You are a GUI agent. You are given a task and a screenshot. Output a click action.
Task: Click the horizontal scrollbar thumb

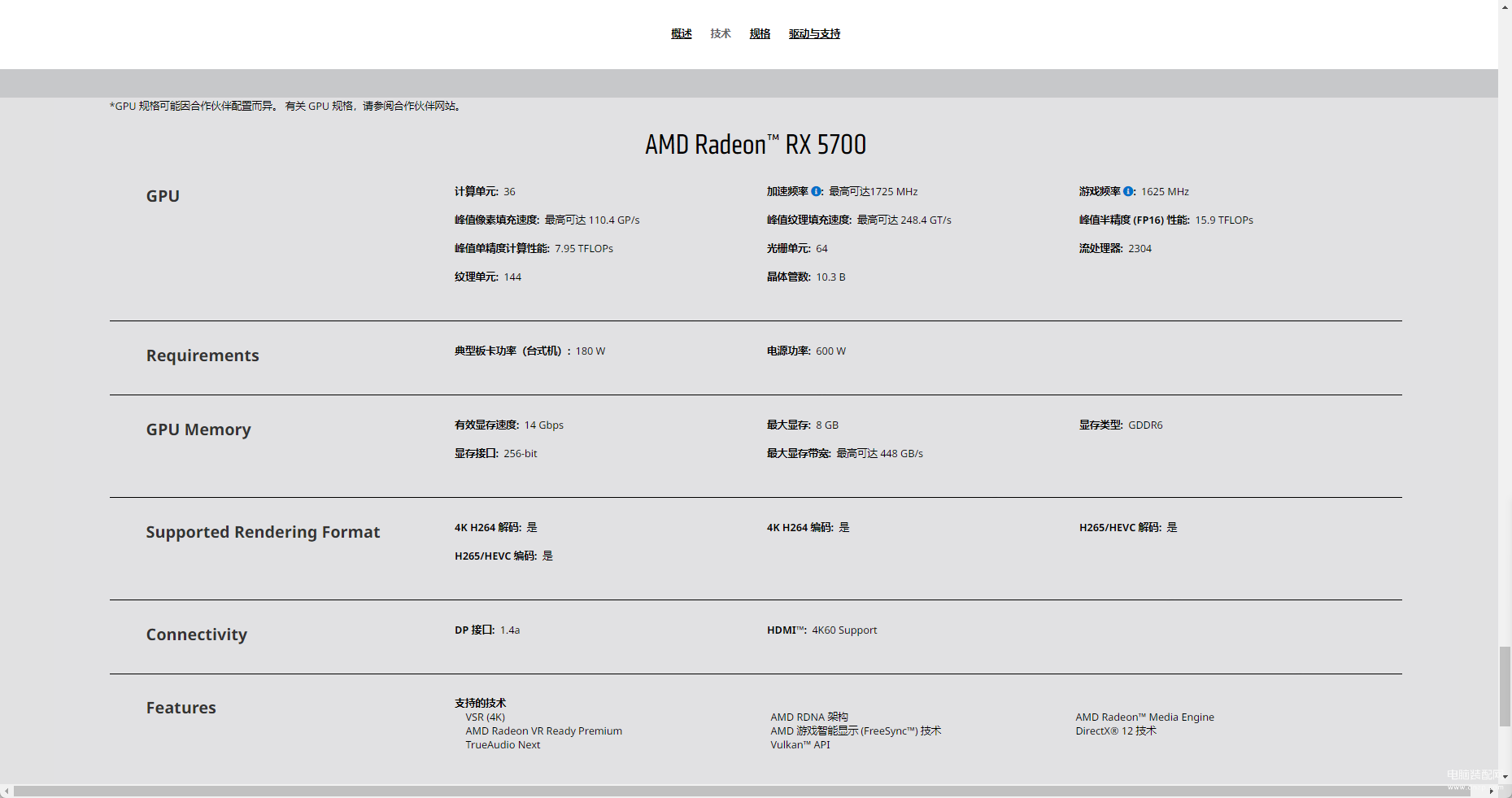[742, 791]
